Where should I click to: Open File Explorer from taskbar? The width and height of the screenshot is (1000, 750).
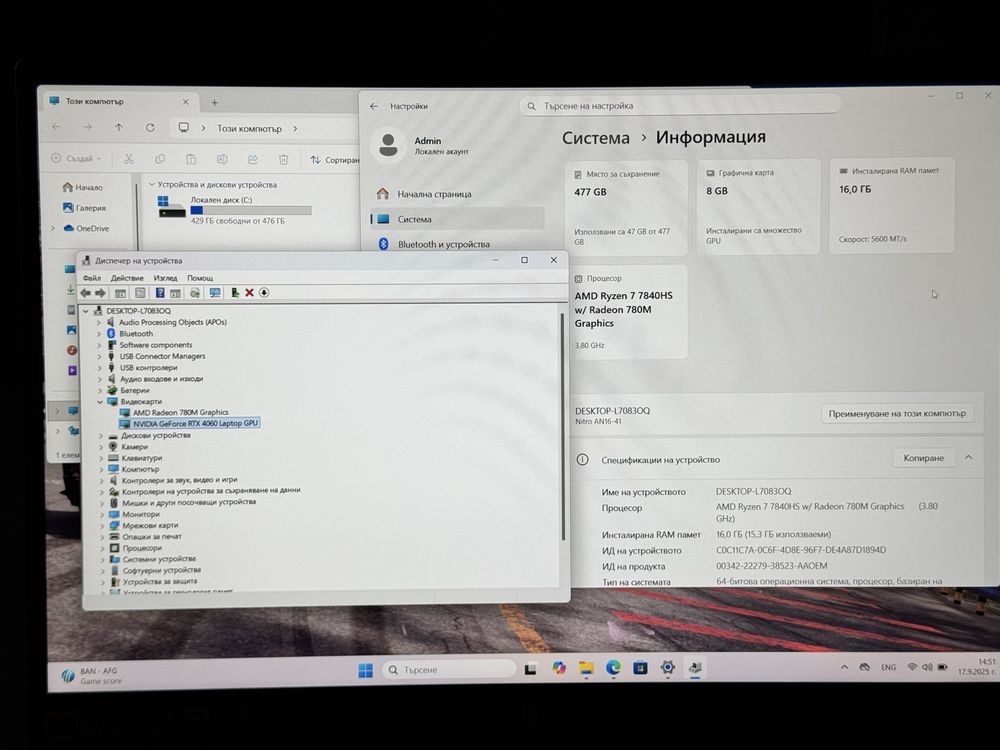pyautogui.click(x=586, y=668)
